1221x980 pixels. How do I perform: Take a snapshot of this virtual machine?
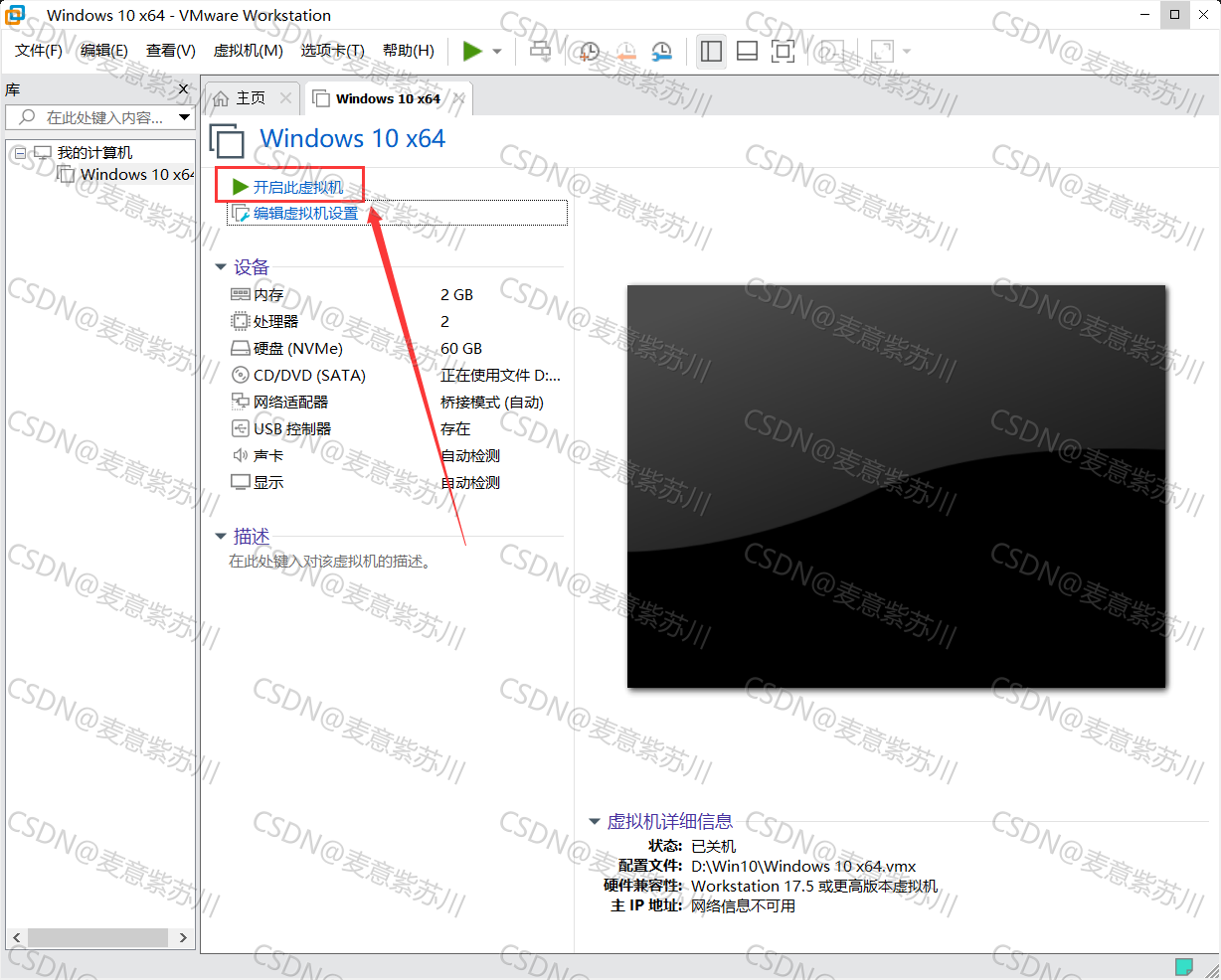[590, 51]
